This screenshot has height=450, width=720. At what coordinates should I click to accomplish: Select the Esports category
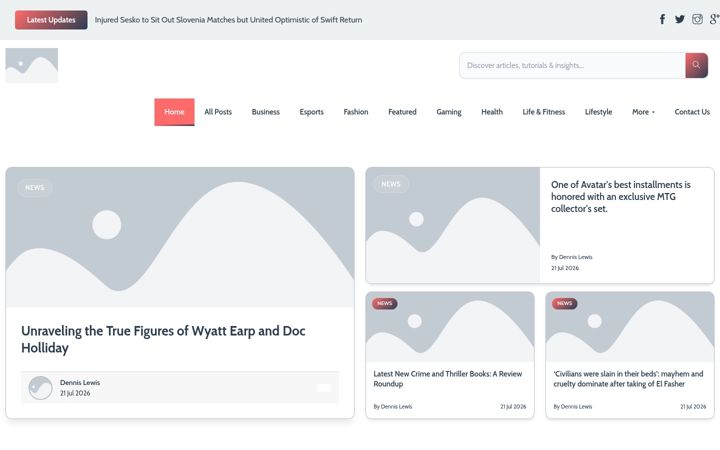[x=311, y=112]
